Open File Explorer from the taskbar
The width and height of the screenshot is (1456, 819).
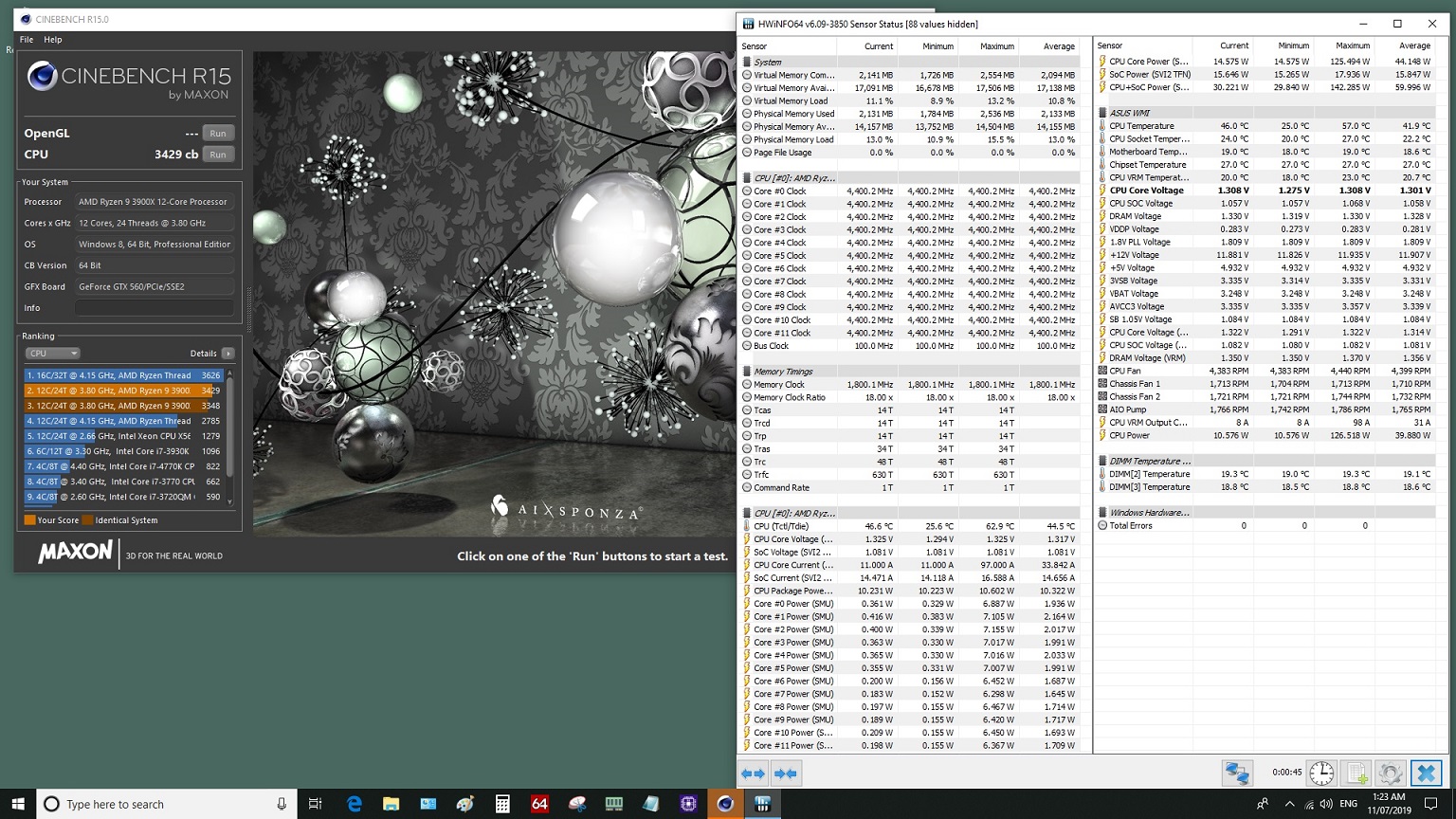(x=391, y=804)
